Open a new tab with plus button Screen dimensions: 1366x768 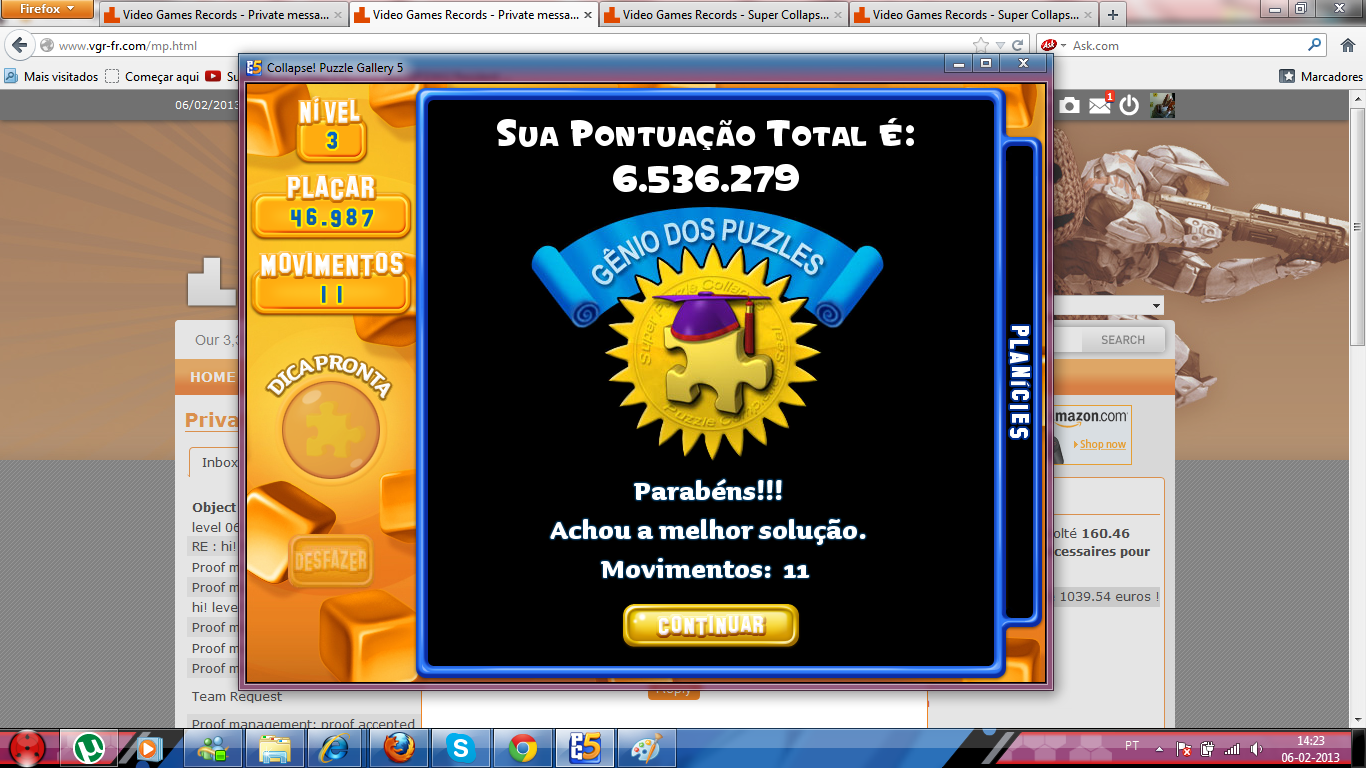1113,15
